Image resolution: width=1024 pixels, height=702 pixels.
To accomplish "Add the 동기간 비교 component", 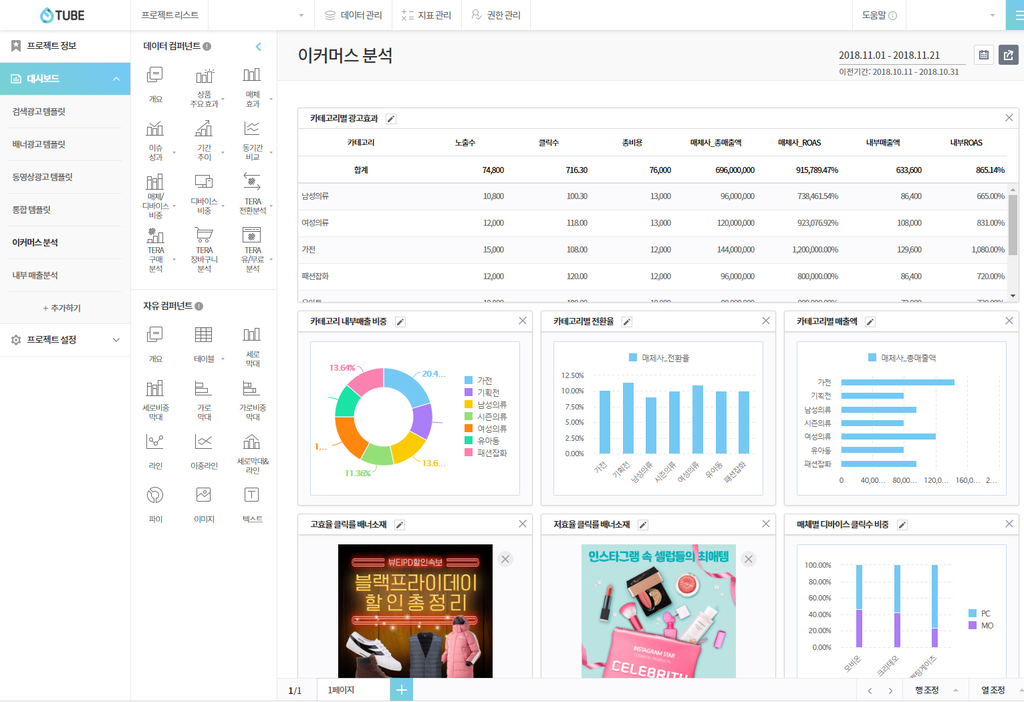I will pos(252,140).
